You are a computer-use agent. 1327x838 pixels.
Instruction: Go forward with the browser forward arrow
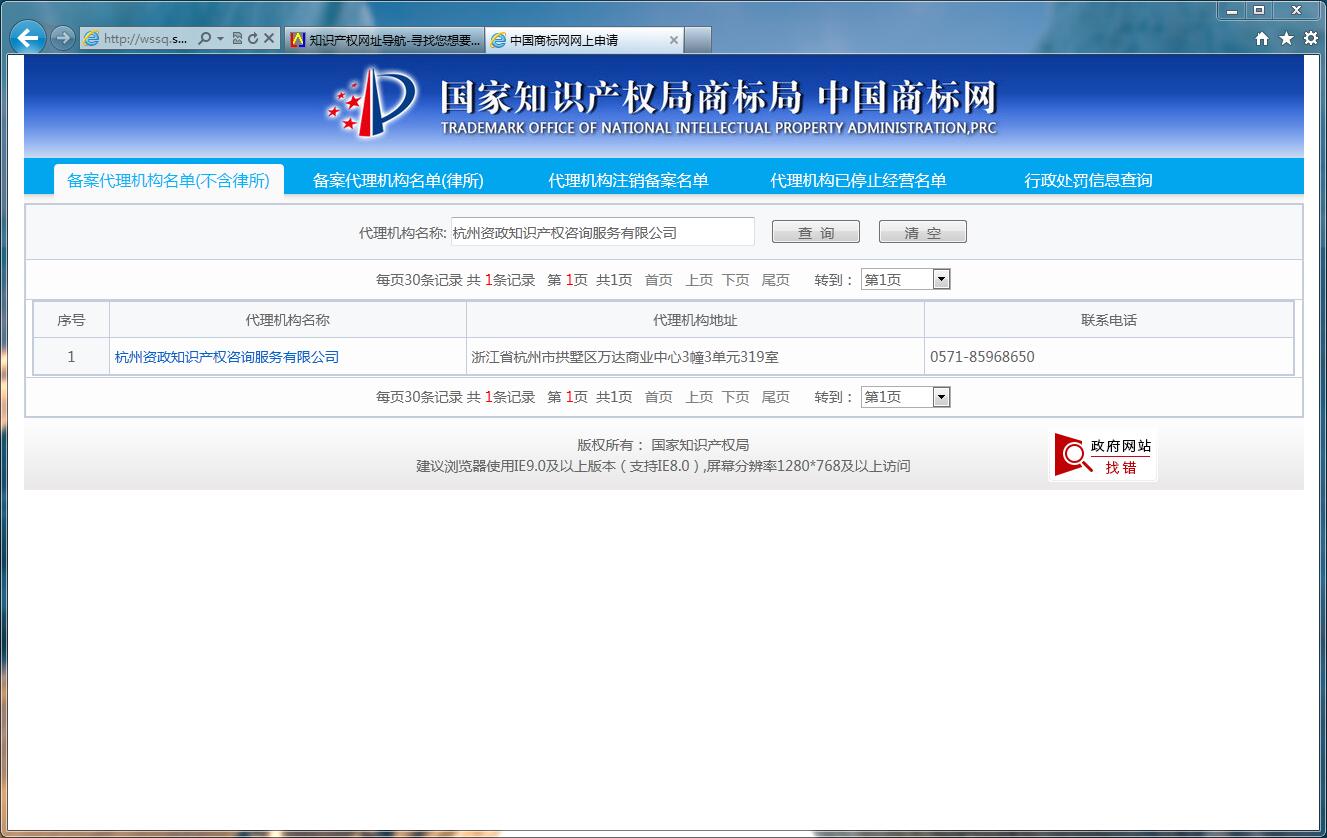(x=62, y=39)
